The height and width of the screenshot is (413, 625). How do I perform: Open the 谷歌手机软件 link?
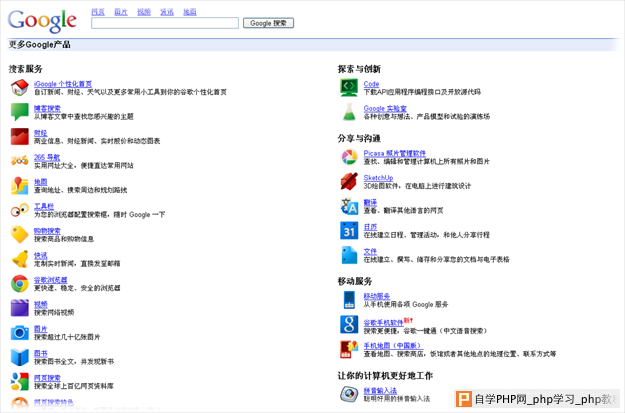tap(383, 323)
